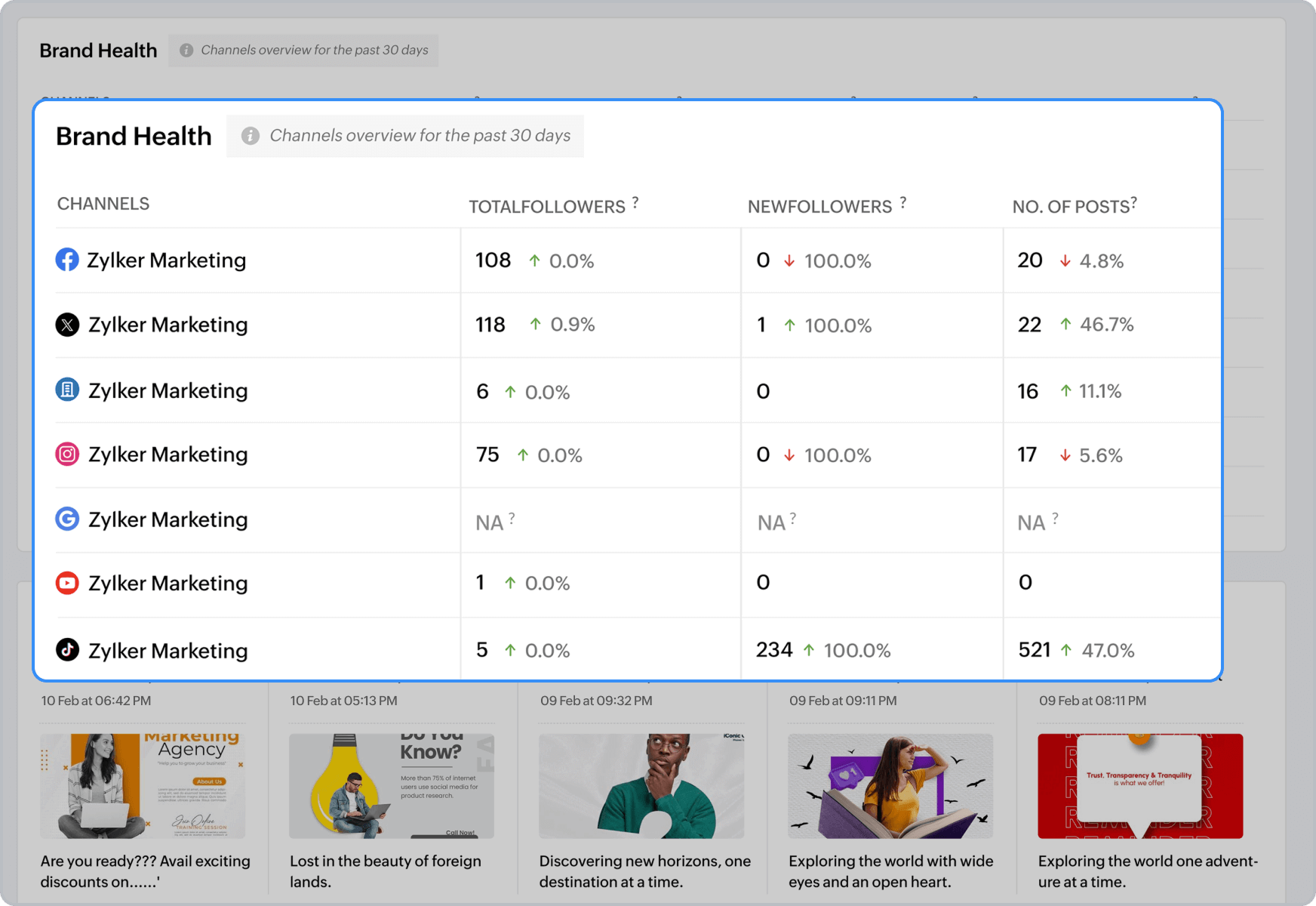The image size is (1316, 906).
Task: Open the red Trust, Transparency post thumbnail
Action: click(x=1140, y=786)
